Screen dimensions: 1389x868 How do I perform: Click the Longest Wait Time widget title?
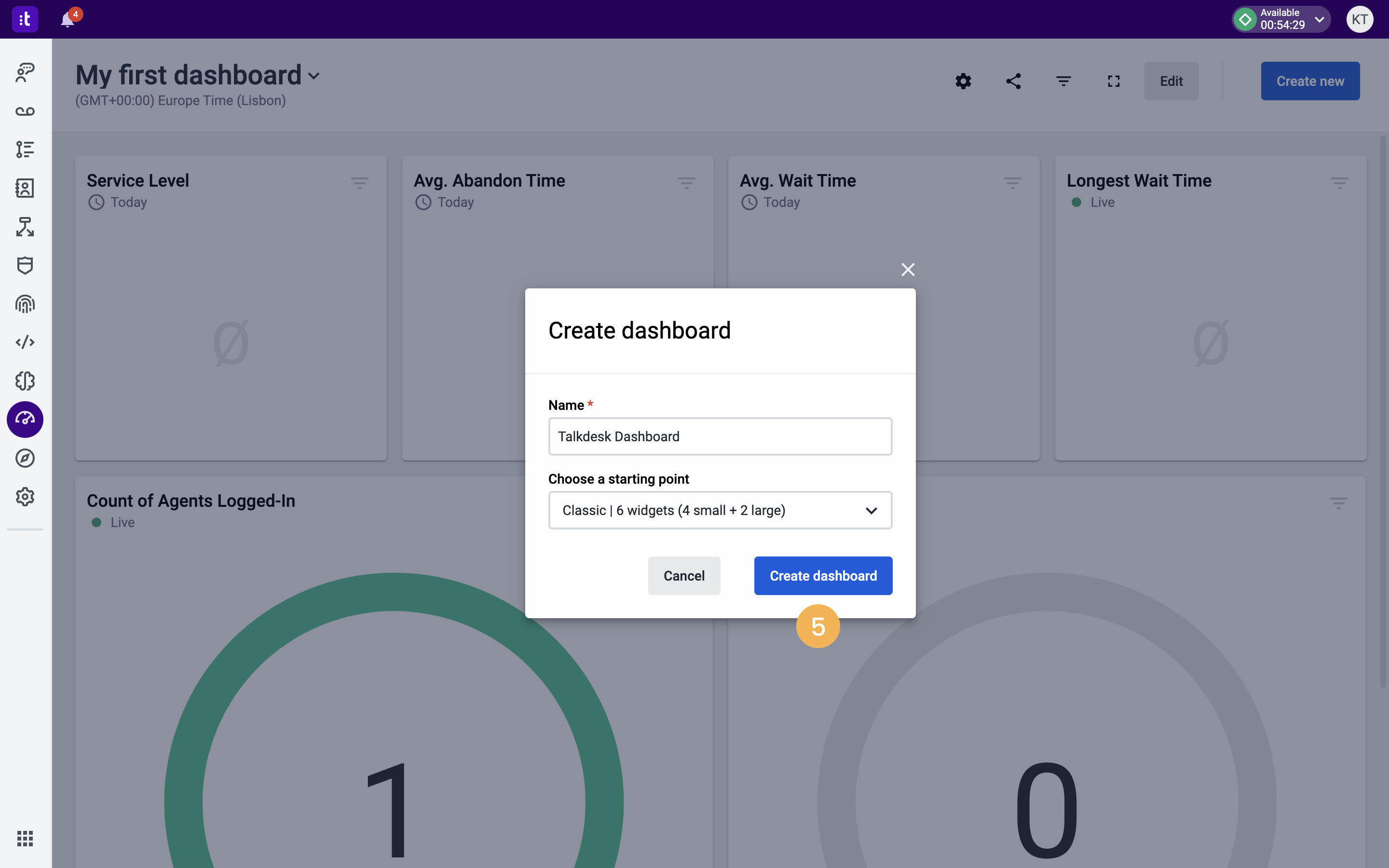click(x=1139, y=181)
